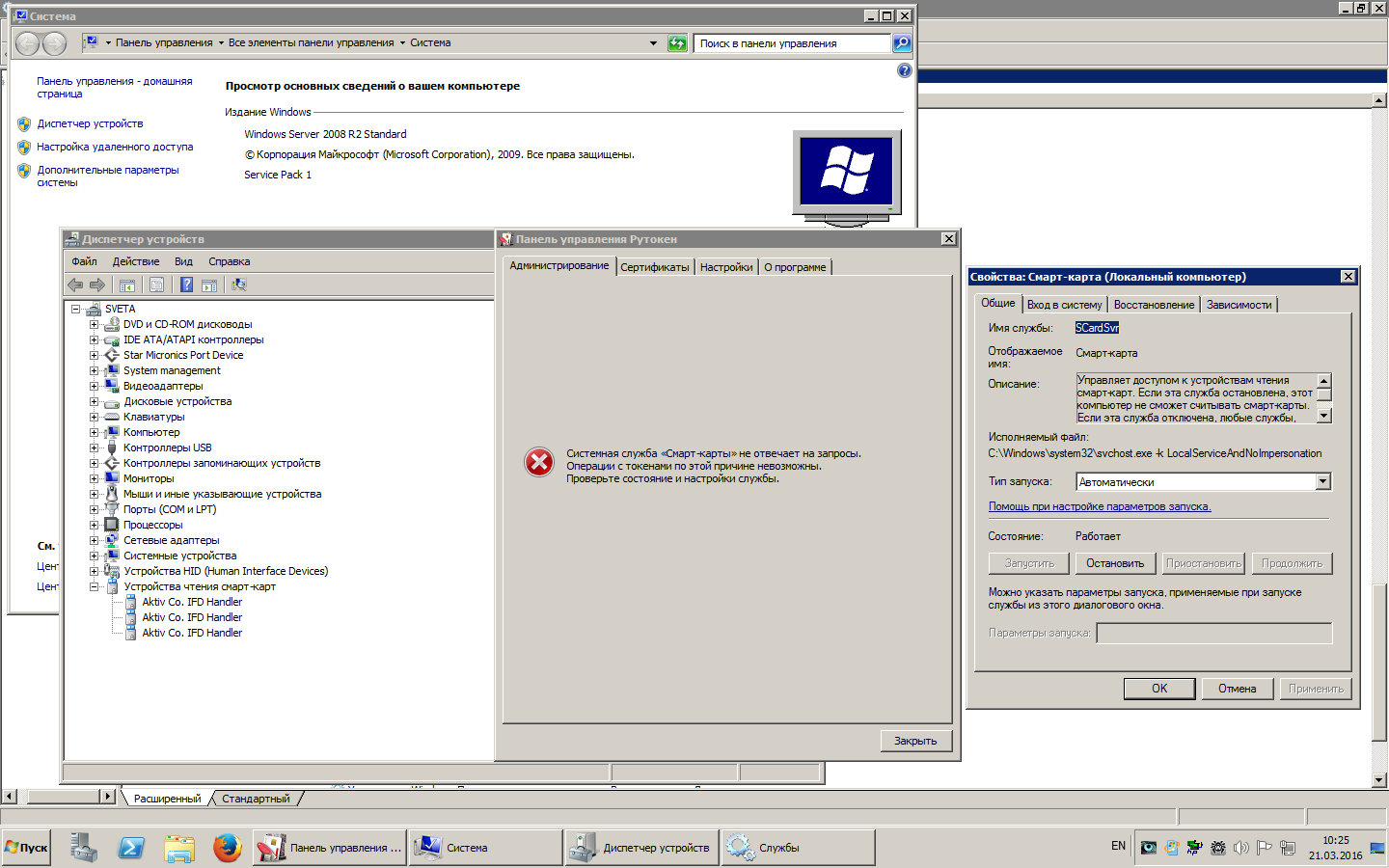This screenshot has height=868, width=1389.
Task: Expand the Порты (COM и LPT) node
Action: 95,509
